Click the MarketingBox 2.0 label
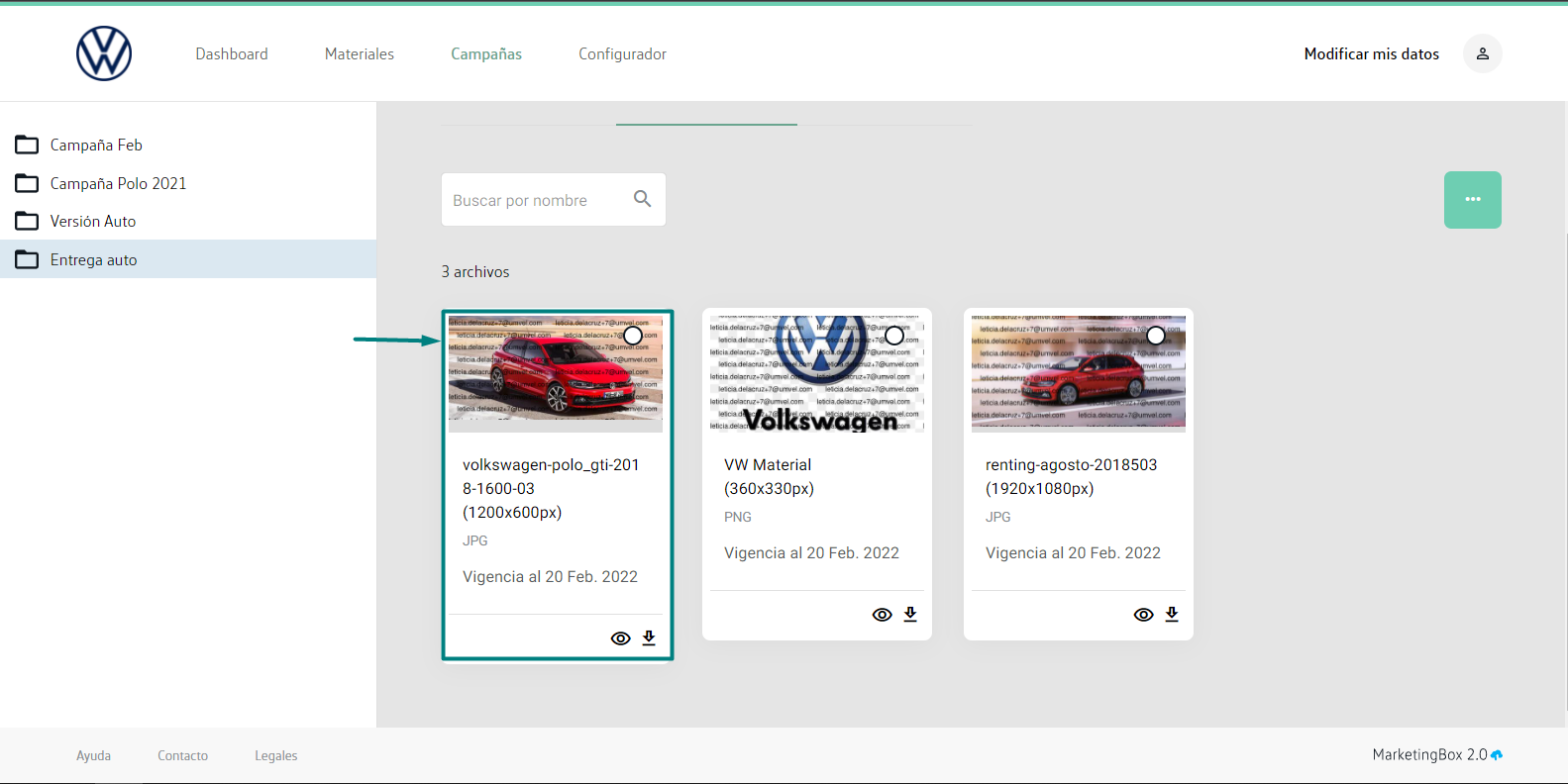This screenshot has width=1568, height=784. coord(1430,754)
